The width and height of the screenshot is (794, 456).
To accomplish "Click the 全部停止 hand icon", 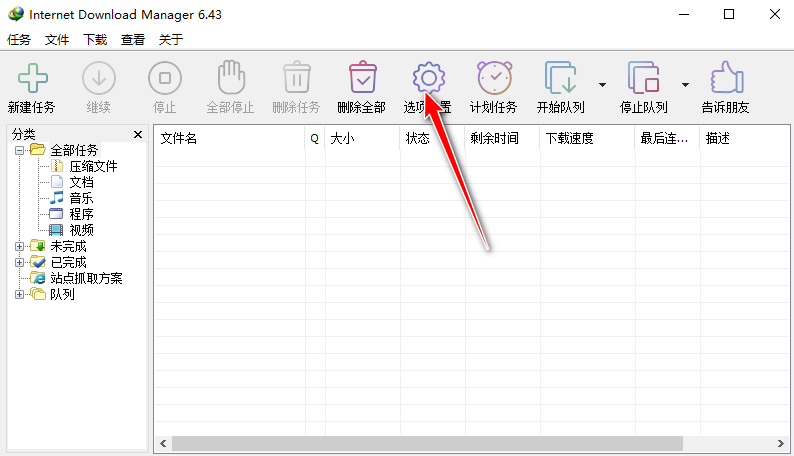I will click(231, 77).
